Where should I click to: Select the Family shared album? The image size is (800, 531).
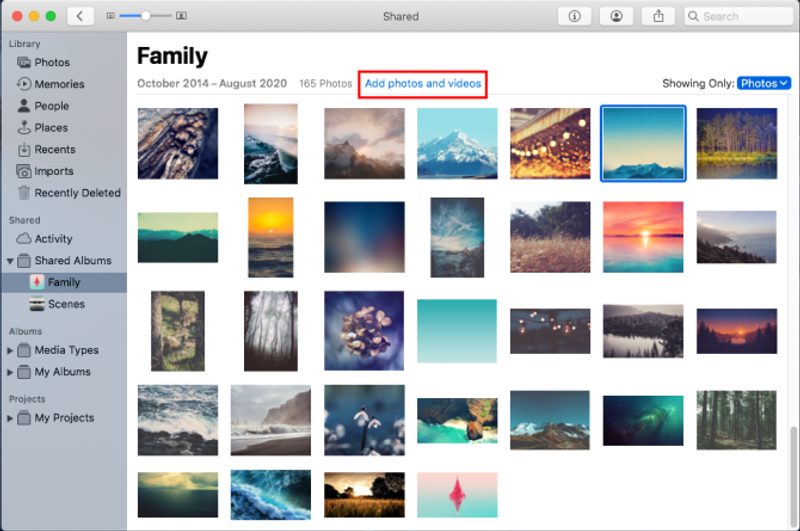tap(64, 283)
